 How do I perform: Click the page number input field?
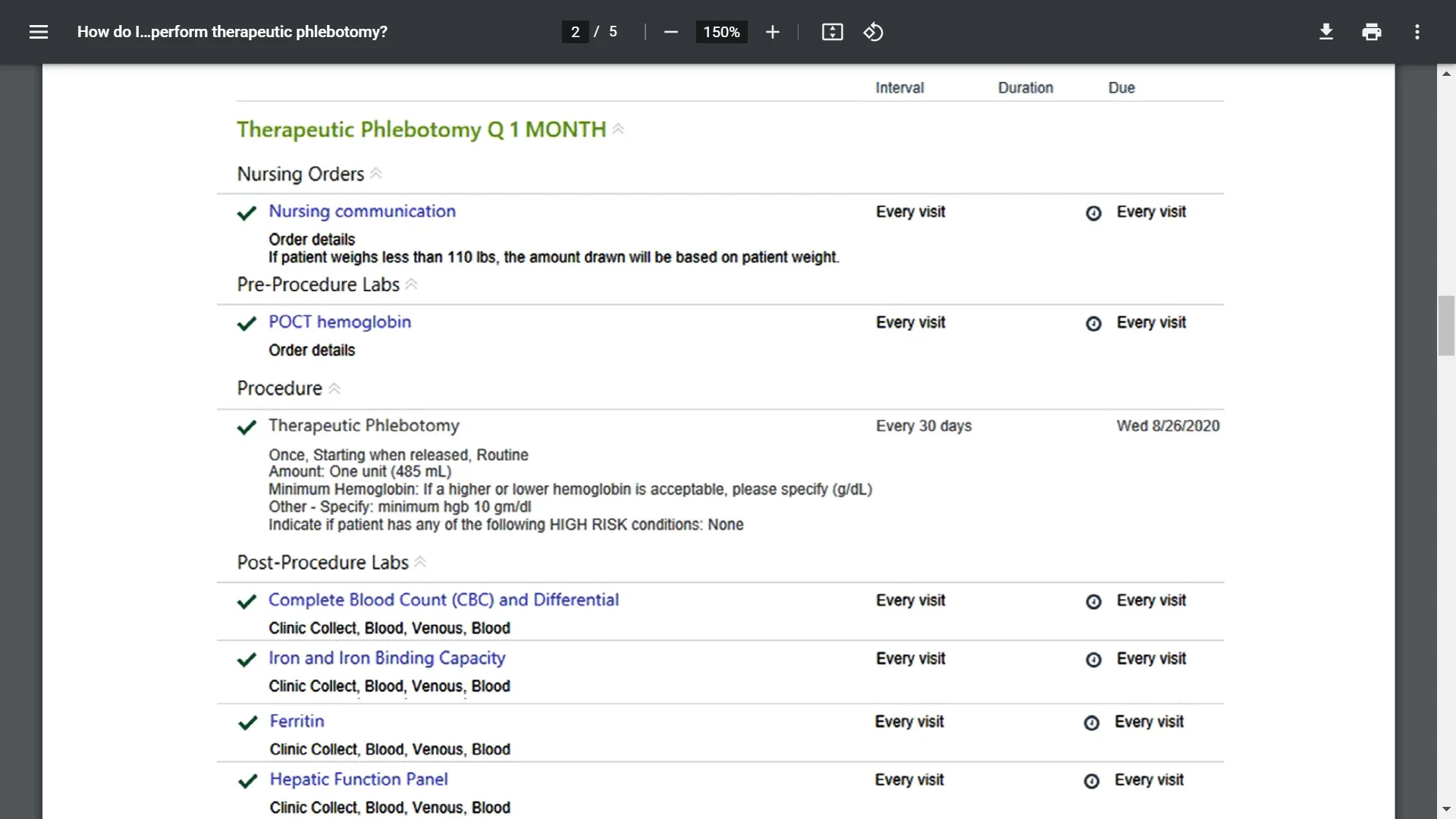575,32
